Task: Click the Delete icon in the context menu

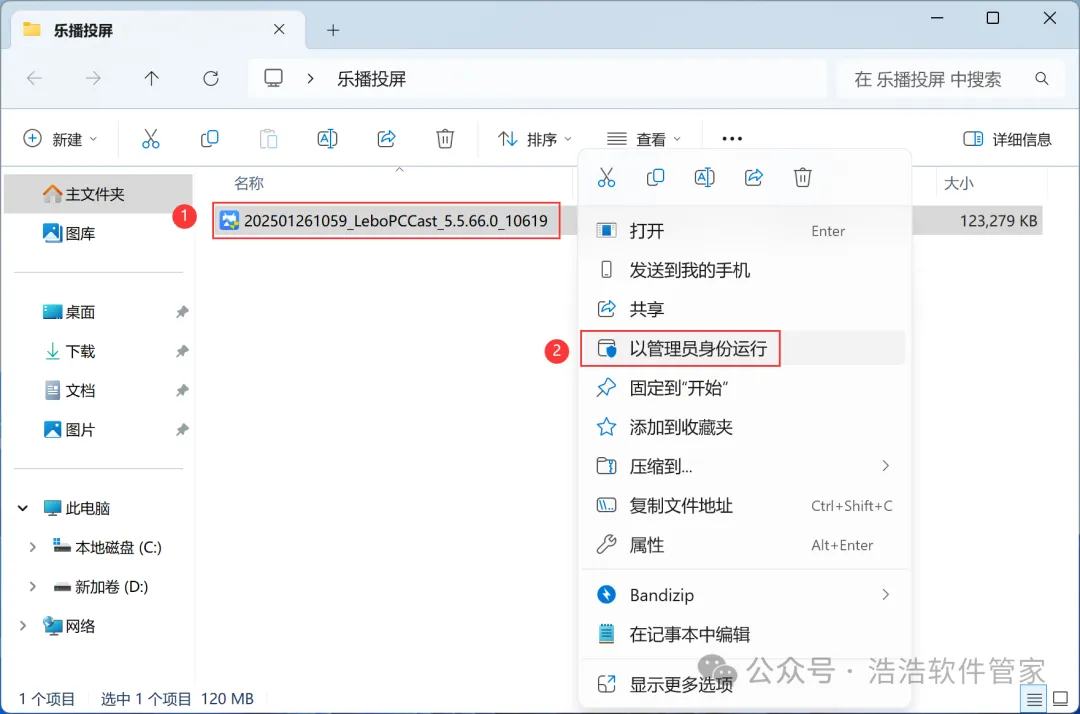Action: 802,178
